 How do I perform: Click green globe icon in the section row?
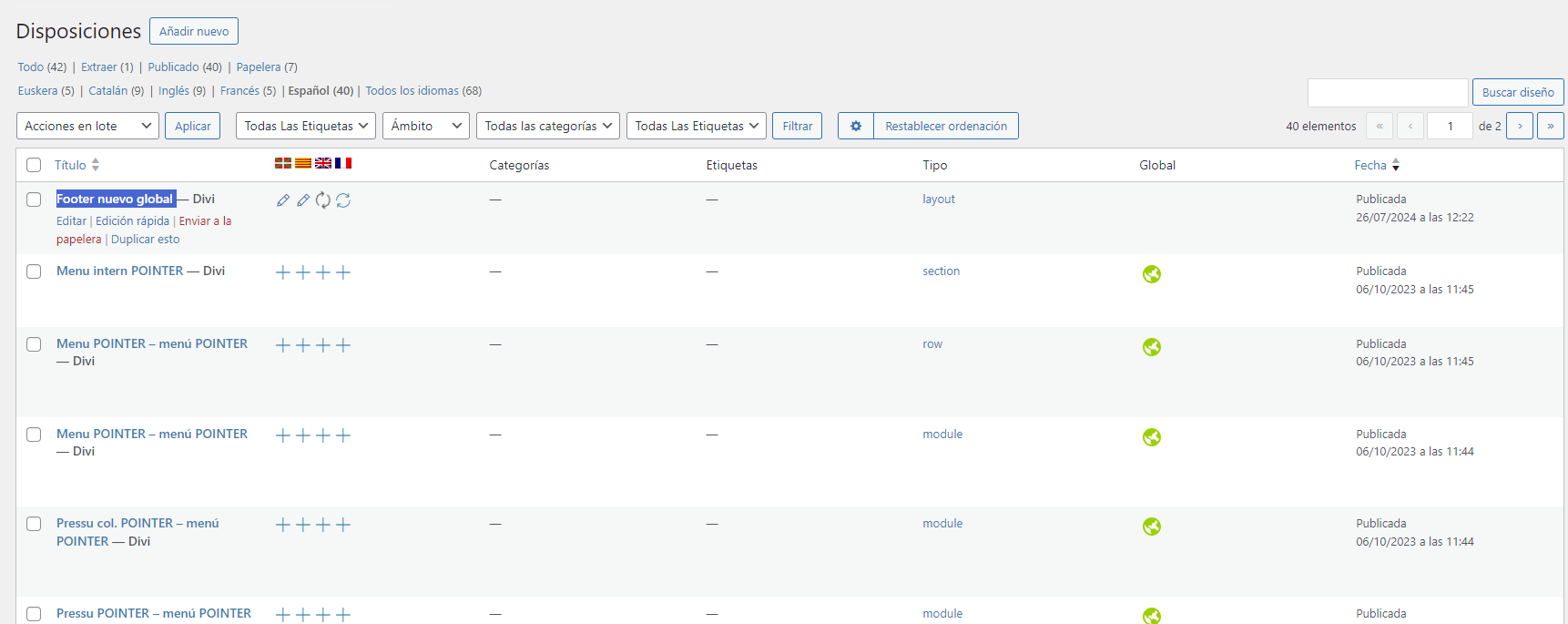[1151, 274]
